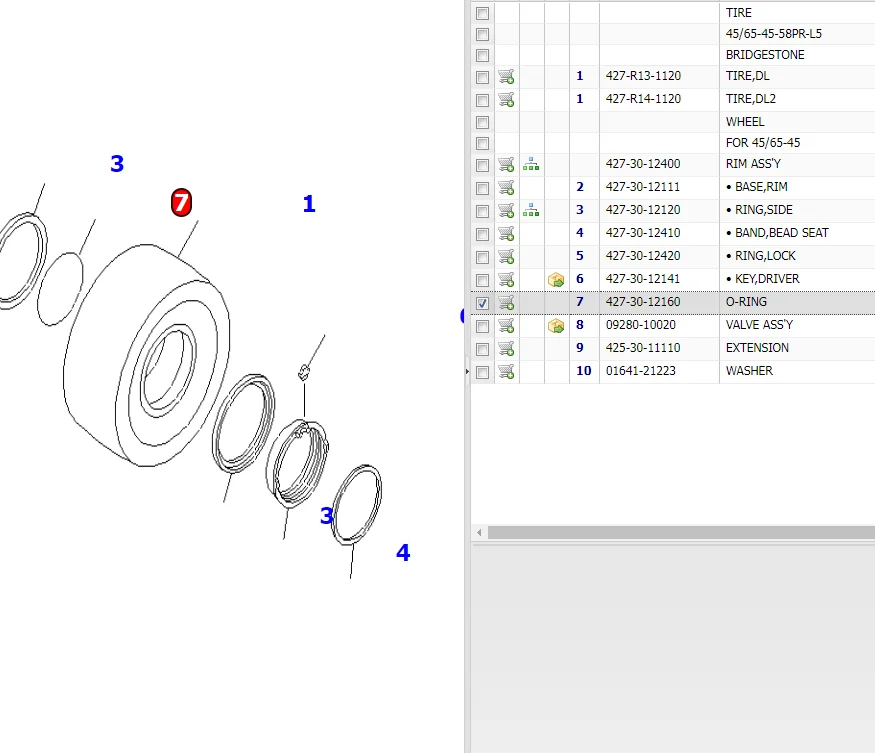Add RING,SIDE 427-30-12120 to cart
The image size is (875, 753).
(x=506, y=210)
